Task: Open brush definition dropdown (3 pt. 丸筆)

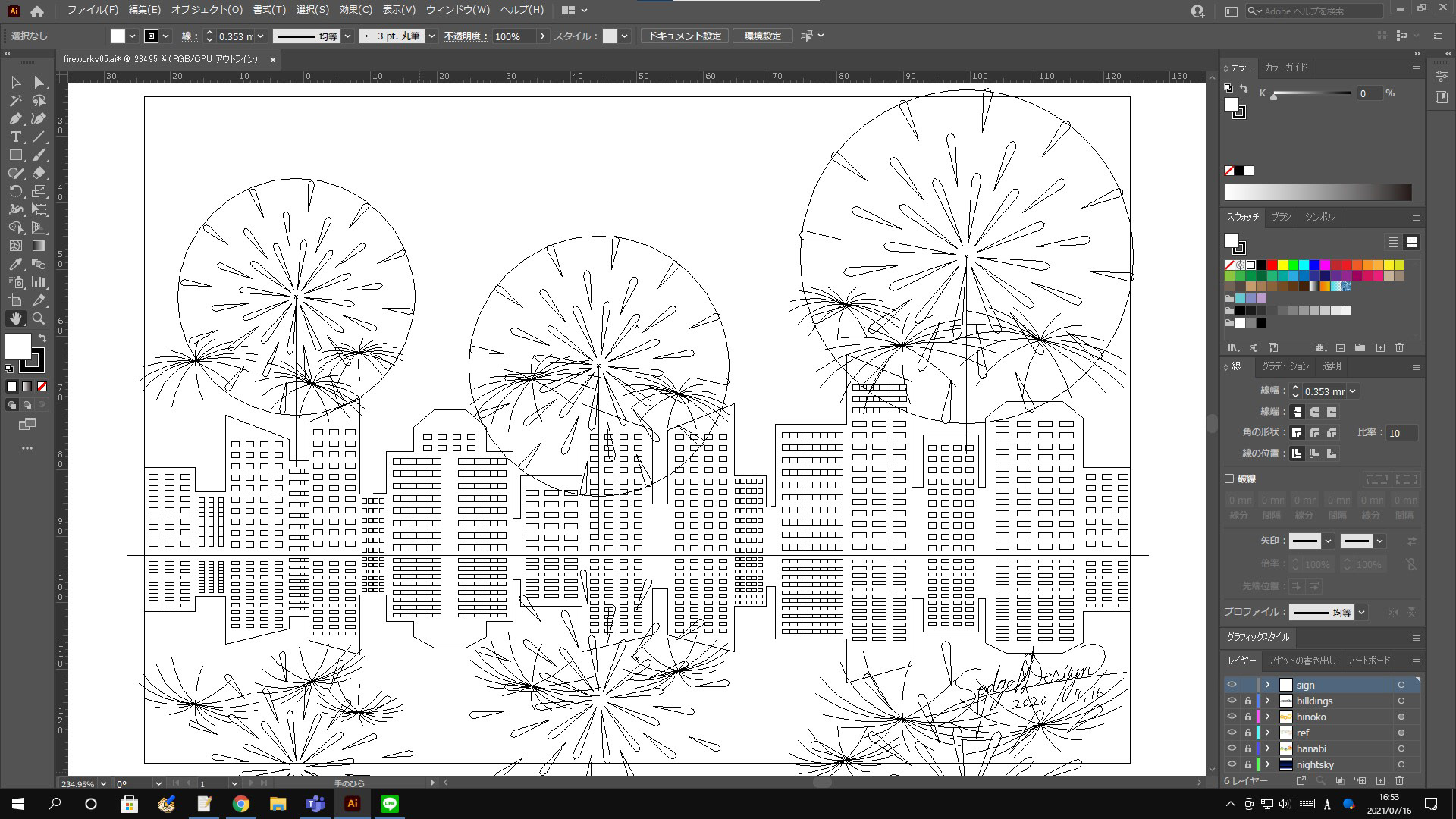Action: coord(431,36)
